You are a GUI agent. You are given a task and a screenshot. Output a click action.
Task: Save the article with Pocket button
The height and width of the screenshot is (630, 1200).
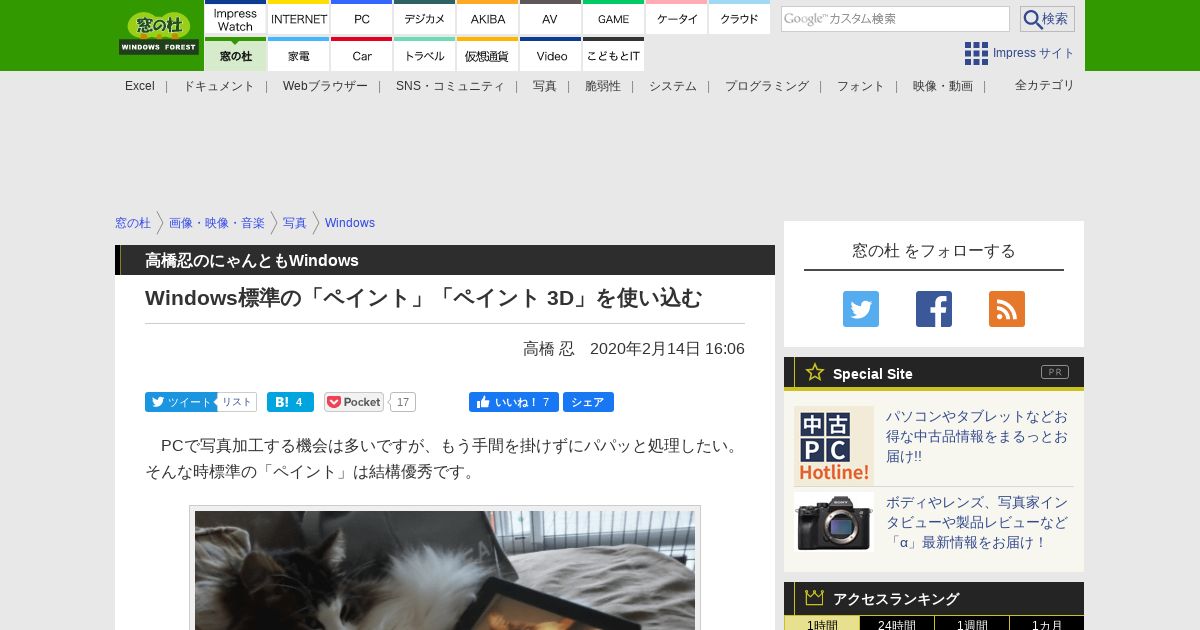click(x=354, y=402)
